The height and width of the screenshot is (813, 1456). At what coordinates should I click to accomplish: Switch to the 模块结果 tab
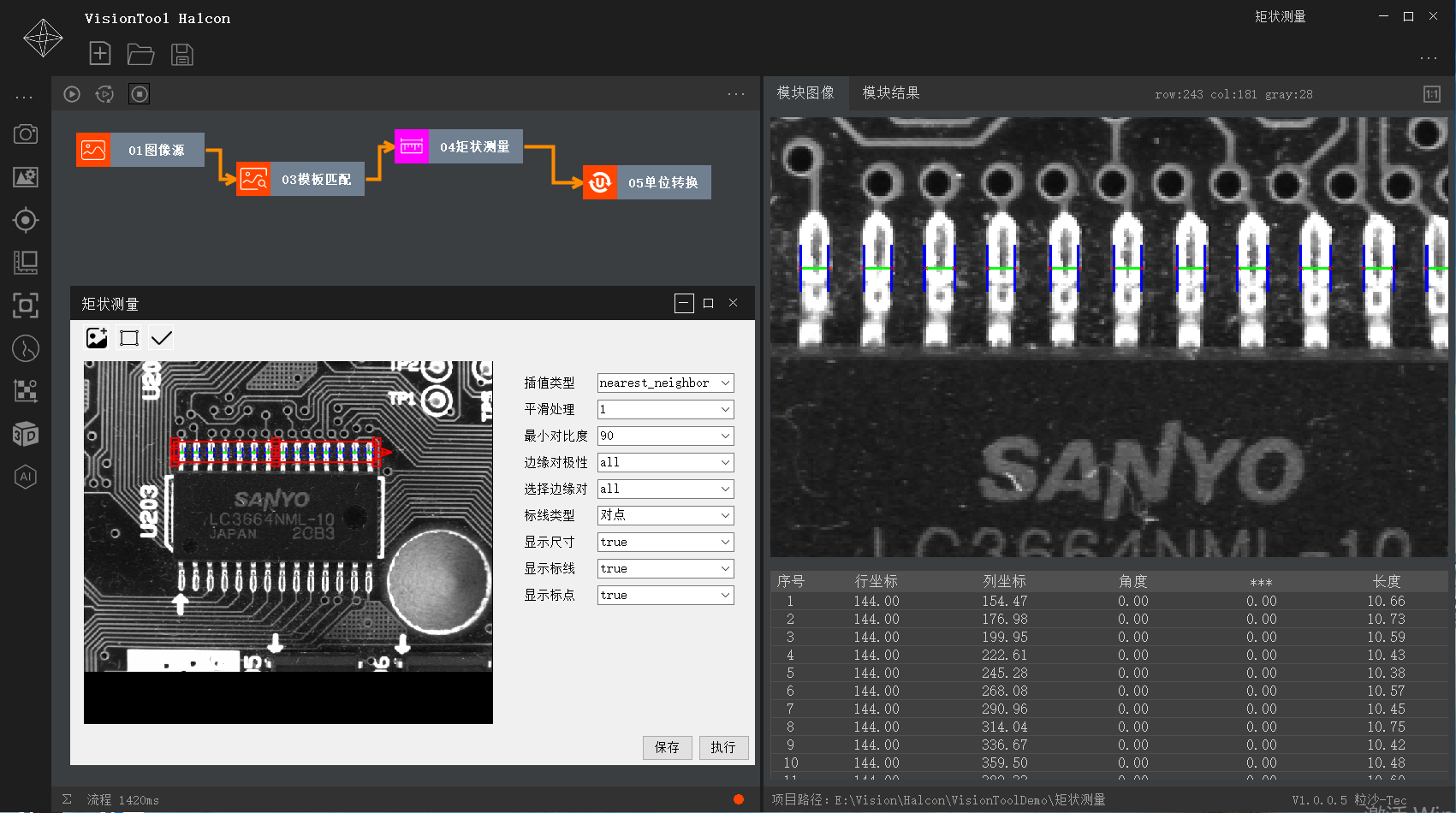click(x=891, y=92)
